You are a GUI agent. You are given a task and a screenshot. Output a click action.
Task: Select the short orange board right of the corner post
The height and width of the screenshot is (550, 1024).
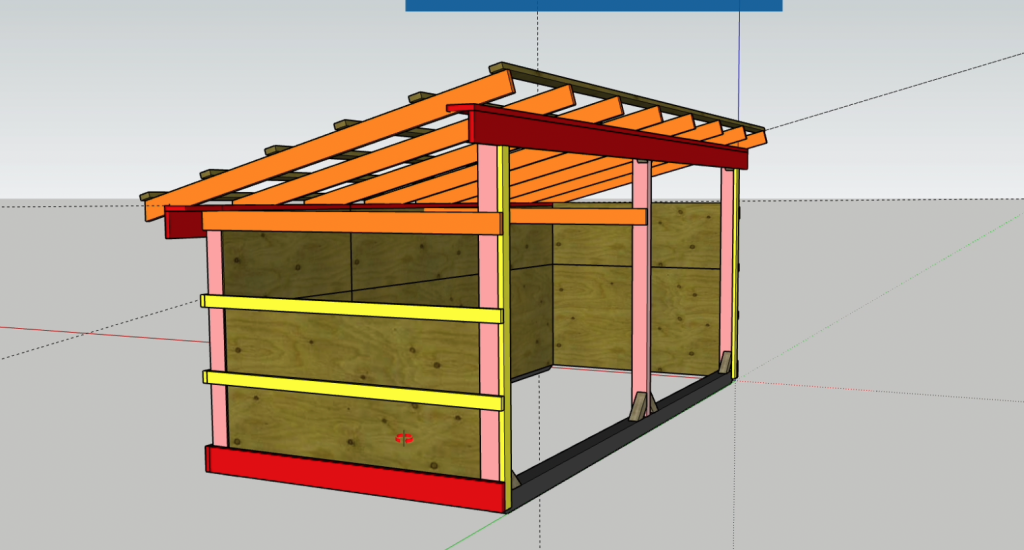coord(577,216)
